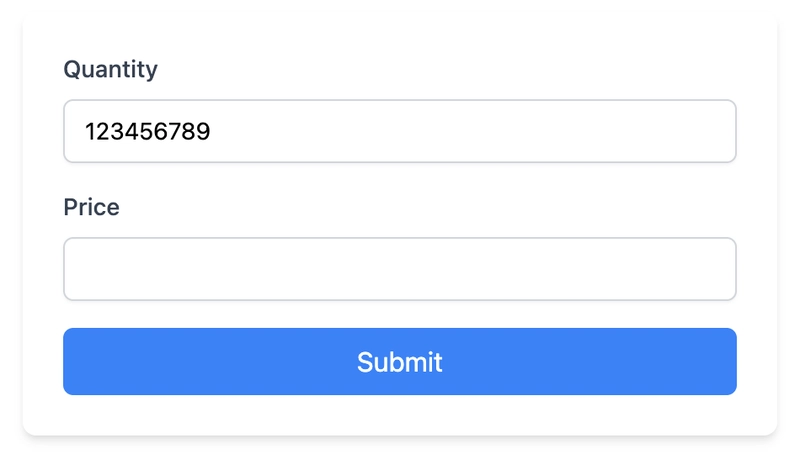Place cursor in the Price field

pyautogui.click(x=400, y=269)
